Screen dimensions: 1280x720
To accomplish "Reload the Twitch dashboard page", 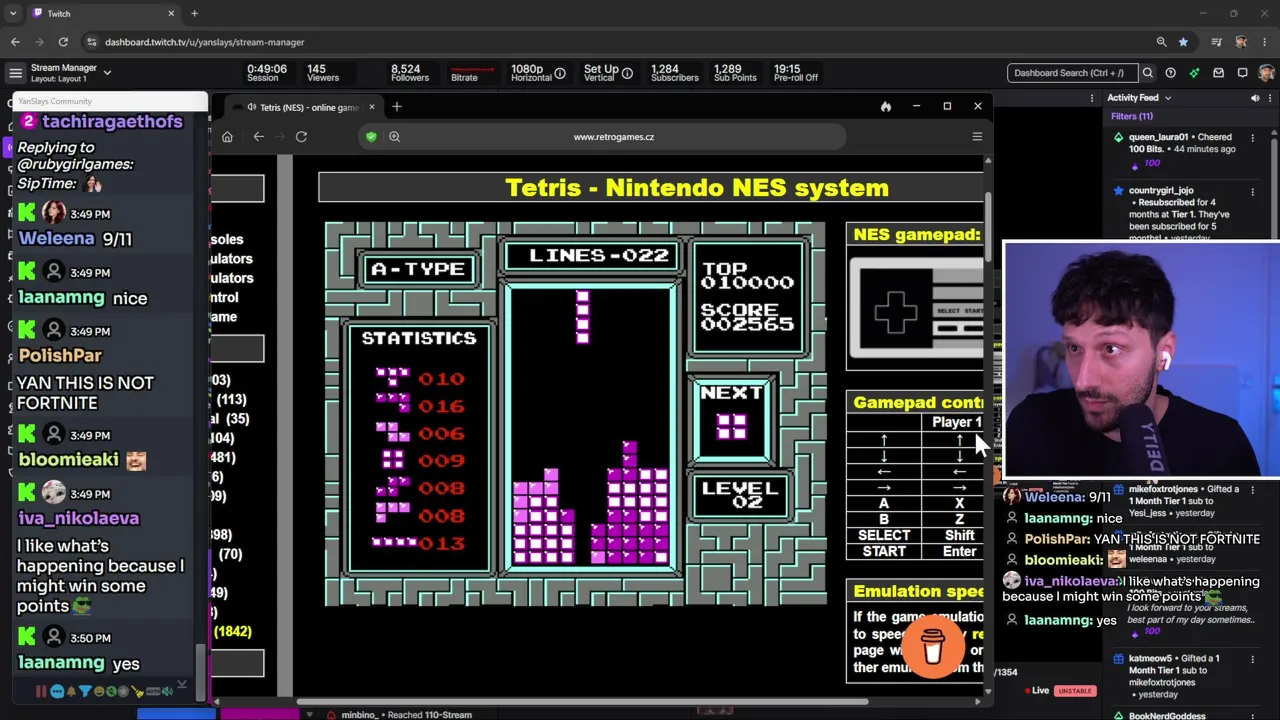I will click(63, 42).
